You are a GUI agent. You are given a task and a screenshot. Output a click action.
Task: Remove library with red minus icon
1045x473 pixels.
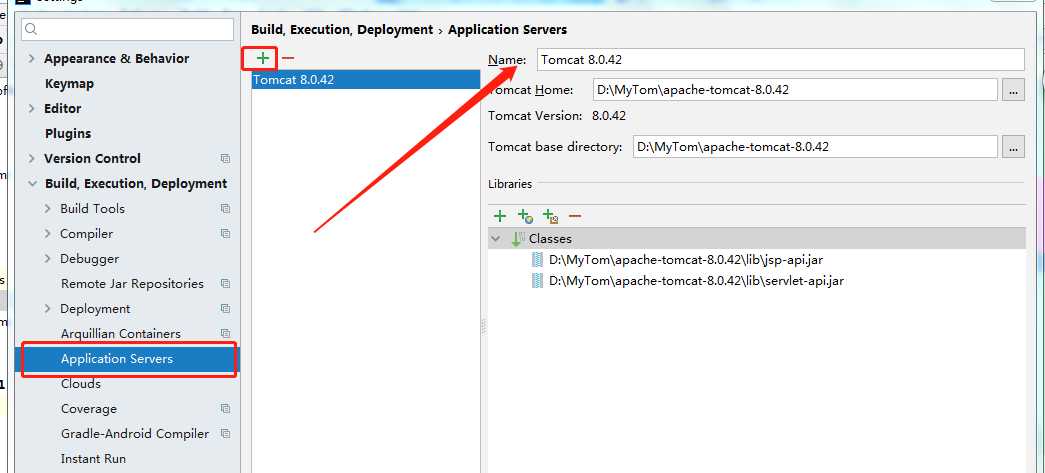pyautogui.click(x=575, y=216)
